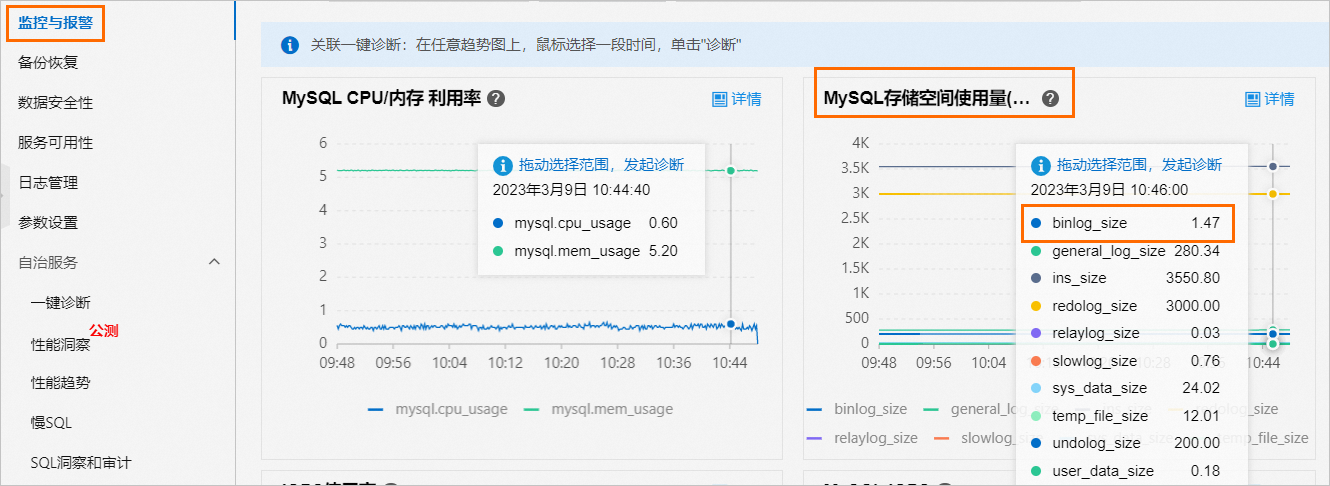Image resolution: width=1330 pixels, height=486 pixels.
Task: Click mem_usage data point on green line
Action: 731,171
